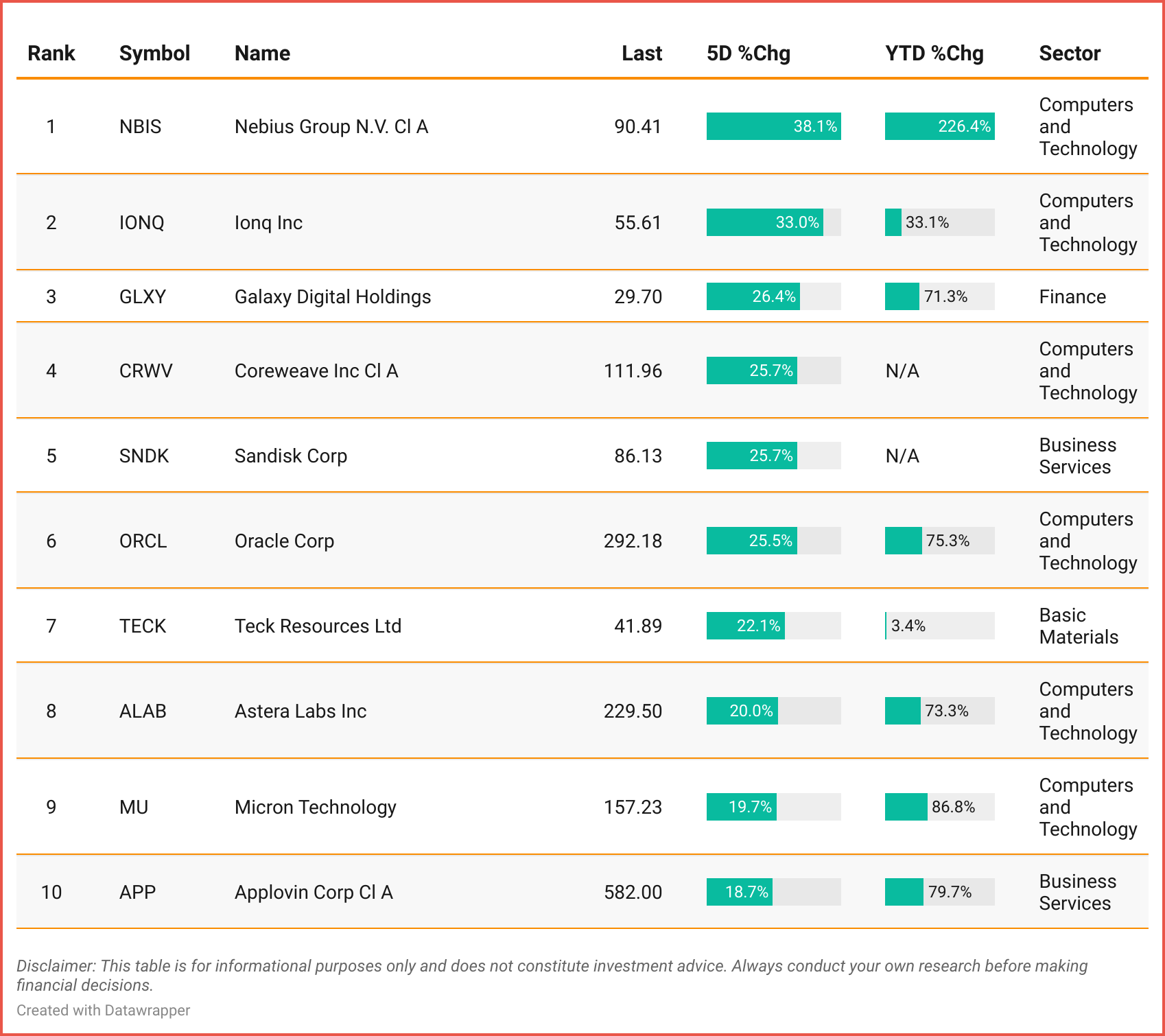1165x1036 pixels.
Task: Select the IONQ ticker symbol
Action: [x=141, y=223]
